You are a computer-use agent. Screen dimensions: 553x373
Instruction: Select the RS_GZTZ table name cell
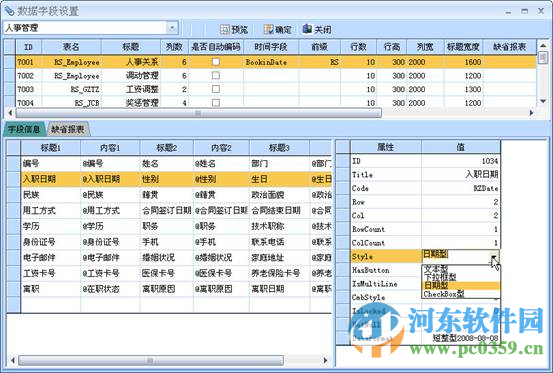tap(71, 89)
